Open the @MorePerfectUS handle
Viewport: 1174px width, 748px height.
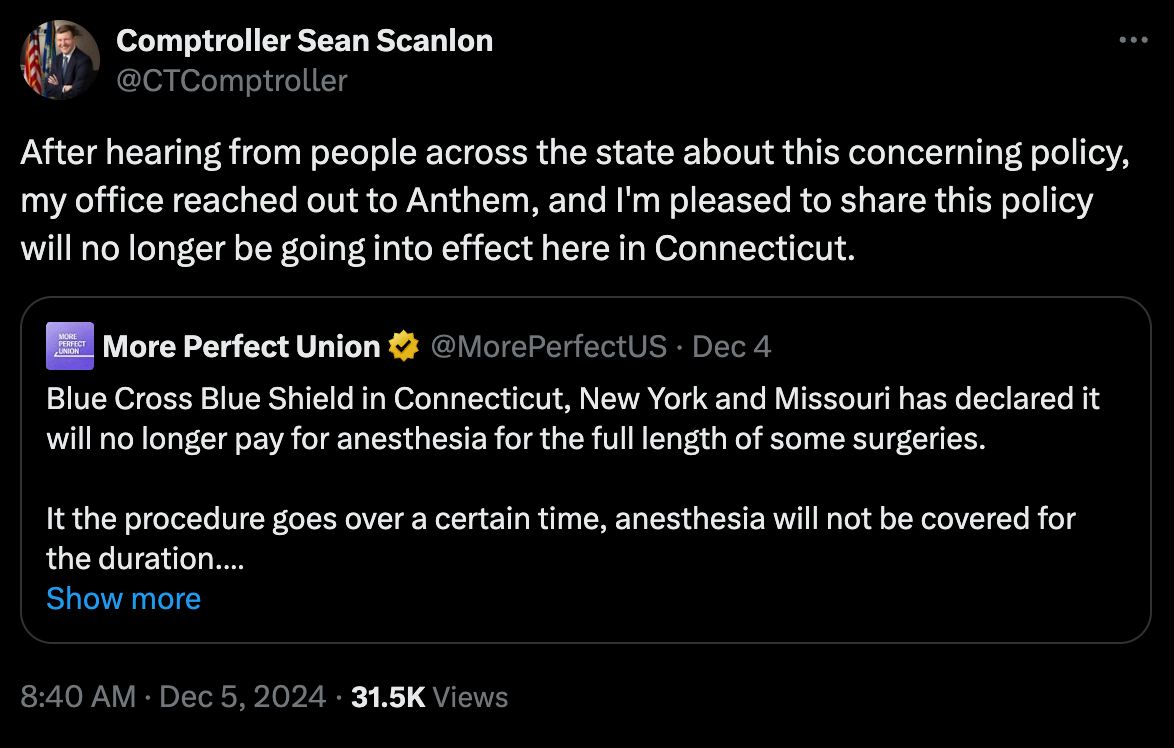click(548, 346)
